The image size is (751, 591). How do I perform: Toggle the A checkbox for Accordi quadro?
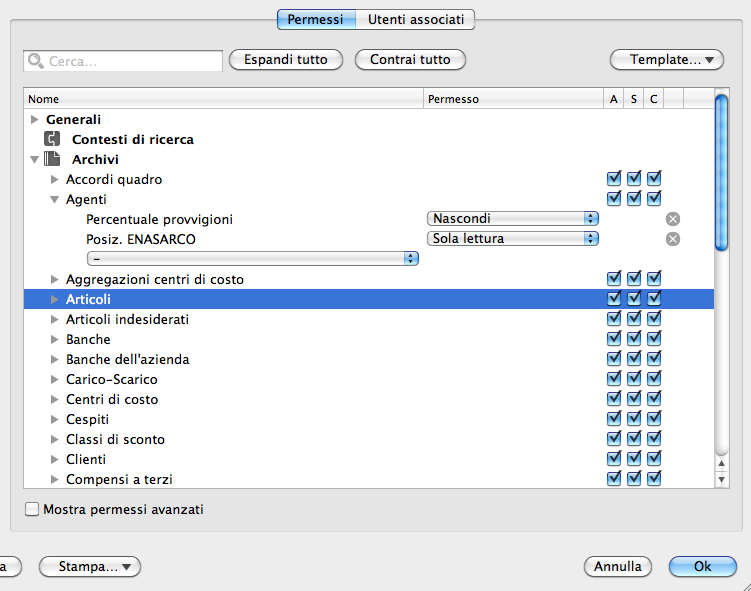tap(614, 179)
